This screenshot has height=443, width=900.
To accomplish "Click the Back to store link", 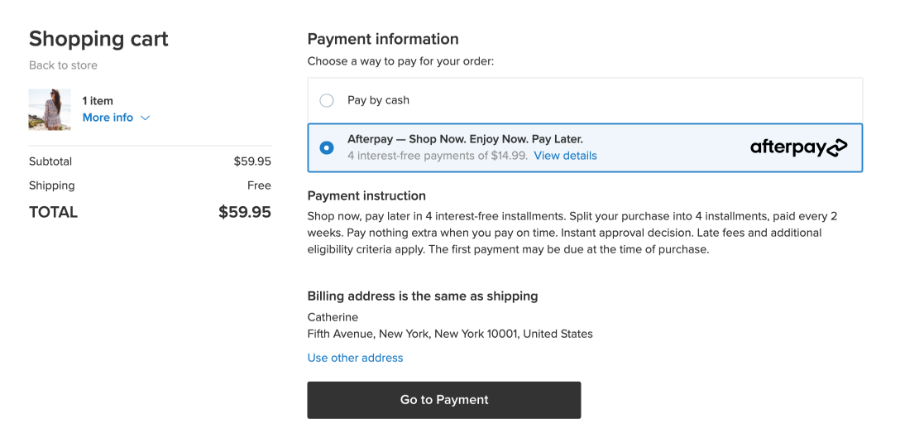I will pos(63,65).
